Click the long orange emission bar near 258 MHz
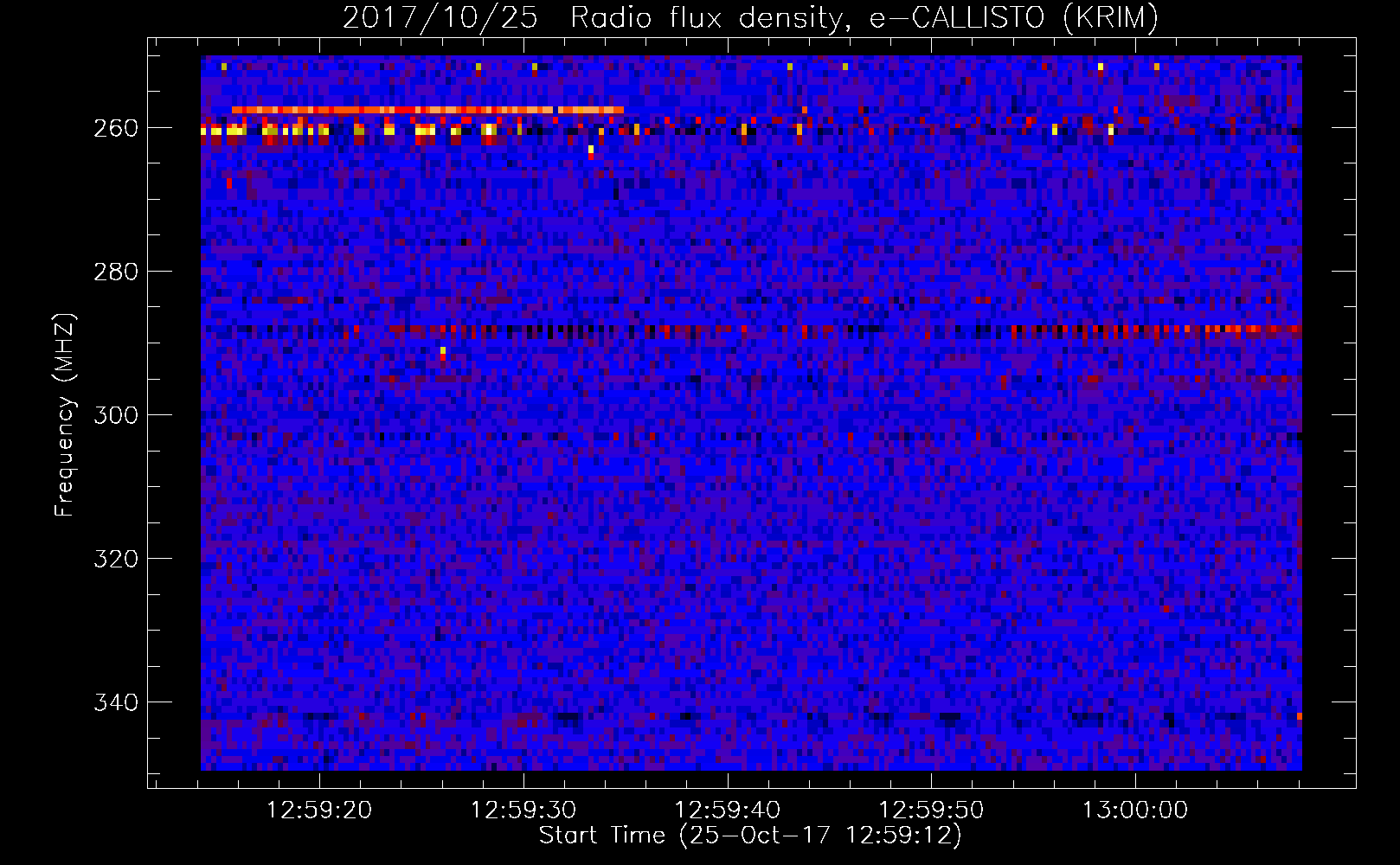 pyautogui.click(x=427, y=110)
